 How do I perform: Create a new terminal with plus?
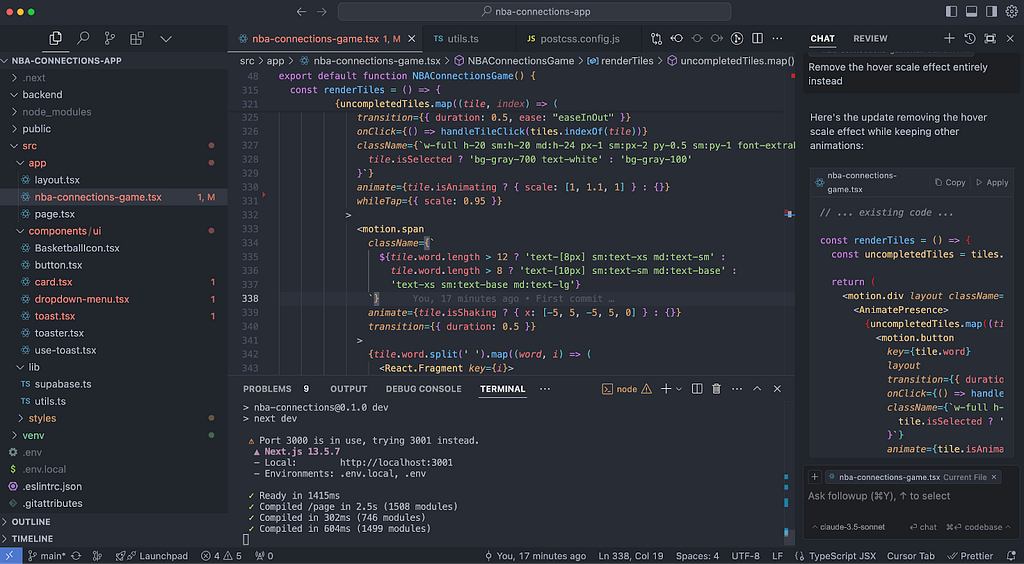point(665,388)
